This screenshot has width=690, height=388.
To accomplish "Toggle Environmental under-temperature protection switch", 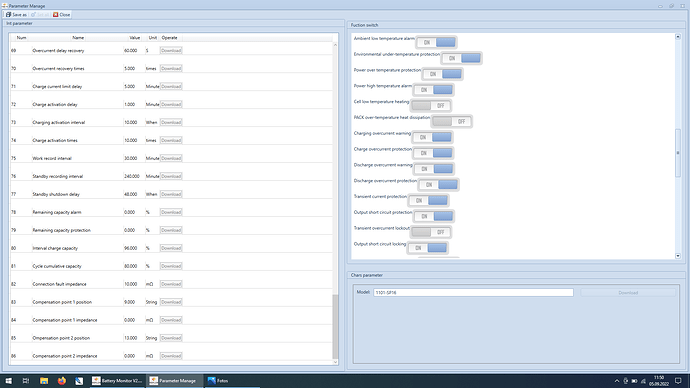I will click(x=461, y=58).
